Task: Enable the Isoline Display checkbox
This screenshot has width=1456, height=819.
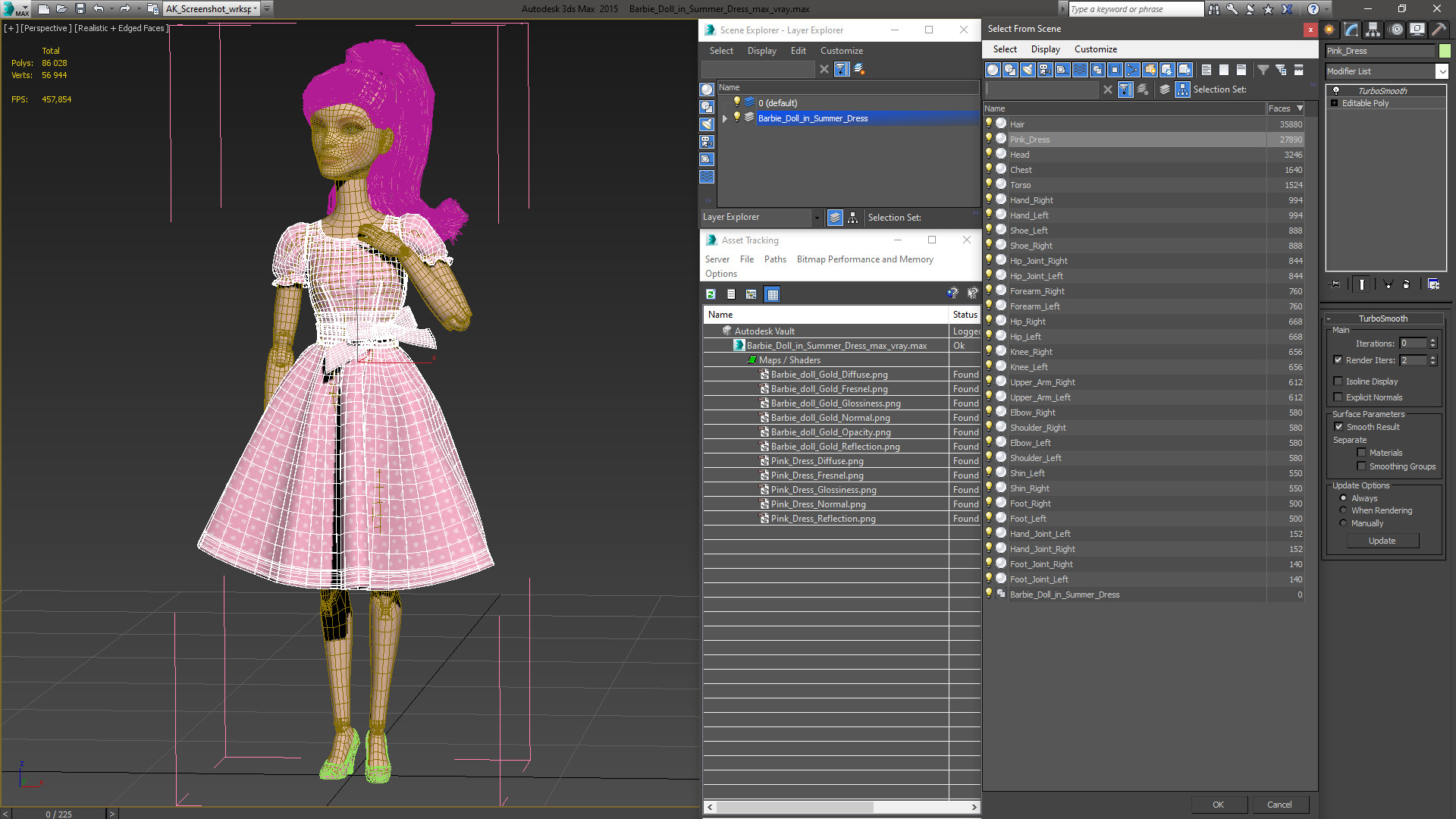Action: 1338,381
